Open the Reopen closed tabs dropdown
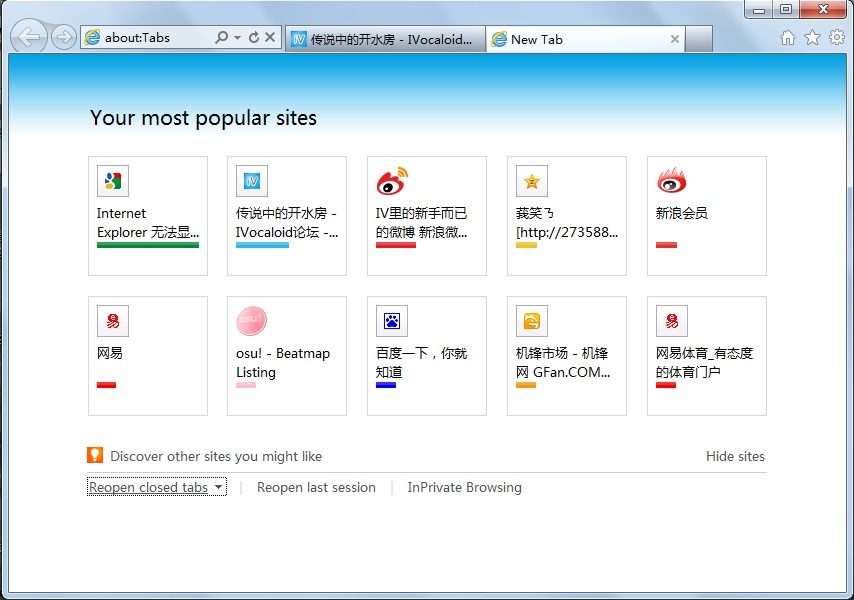The height and width of the screenshot is (600, 854). (x=157, y=487)
